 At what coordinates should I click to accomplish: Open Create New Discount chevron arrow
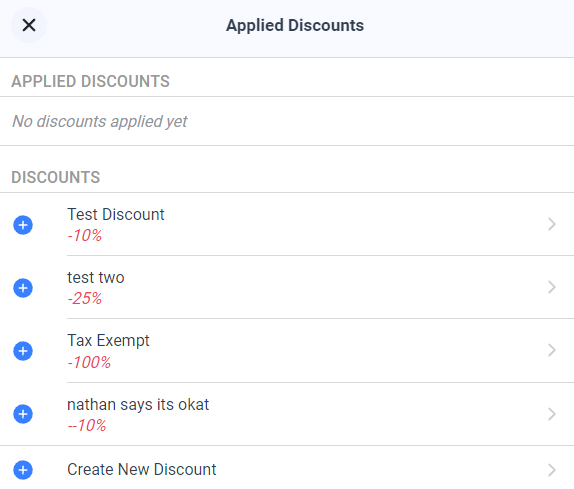point(552,470)
